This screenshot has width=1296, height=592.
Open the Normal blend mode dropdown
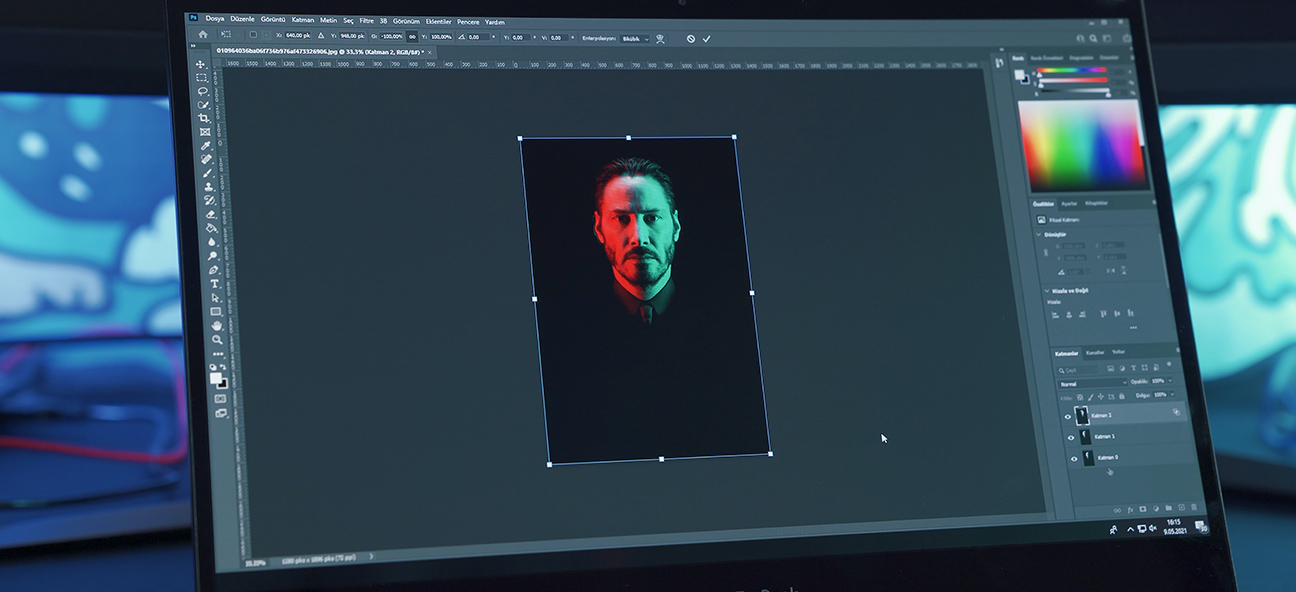[x=1092, y=383]
